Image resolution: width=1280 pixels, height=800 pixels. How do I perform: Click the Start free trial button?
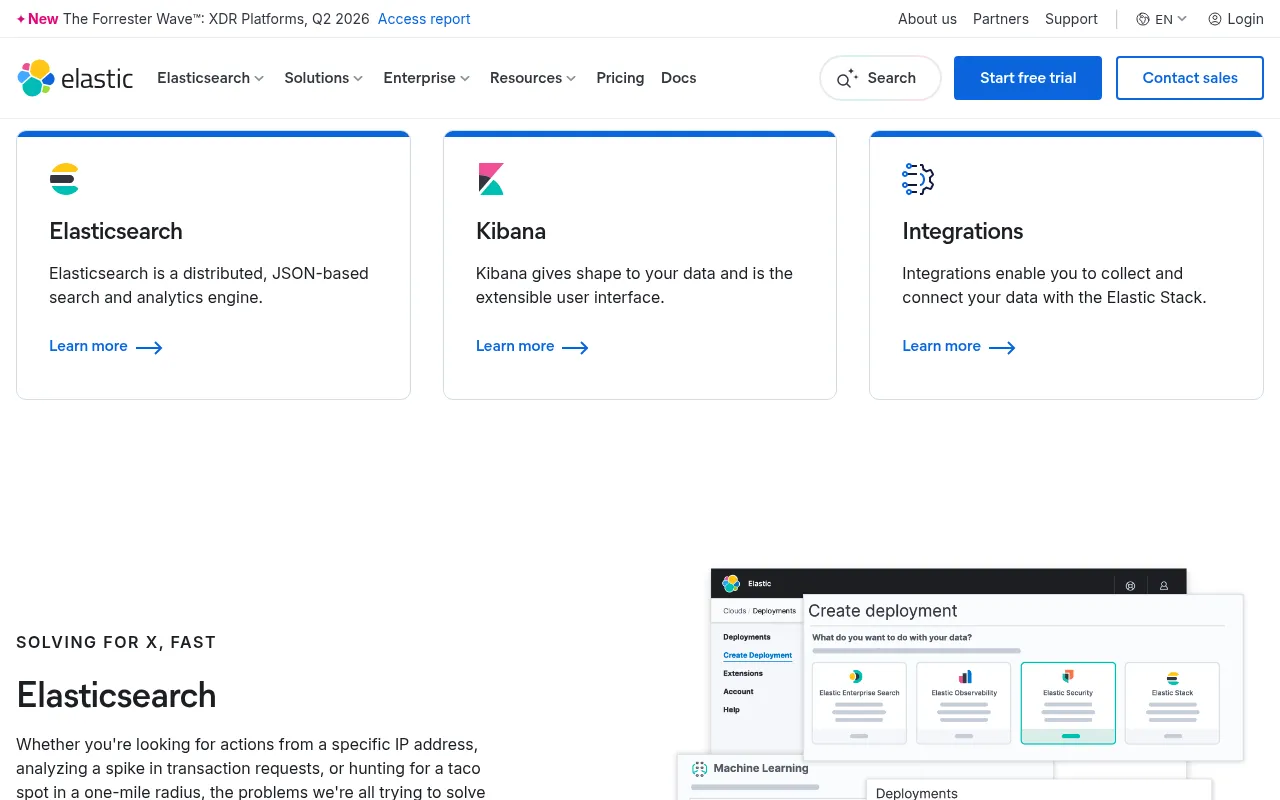[x=1028, y=78]
